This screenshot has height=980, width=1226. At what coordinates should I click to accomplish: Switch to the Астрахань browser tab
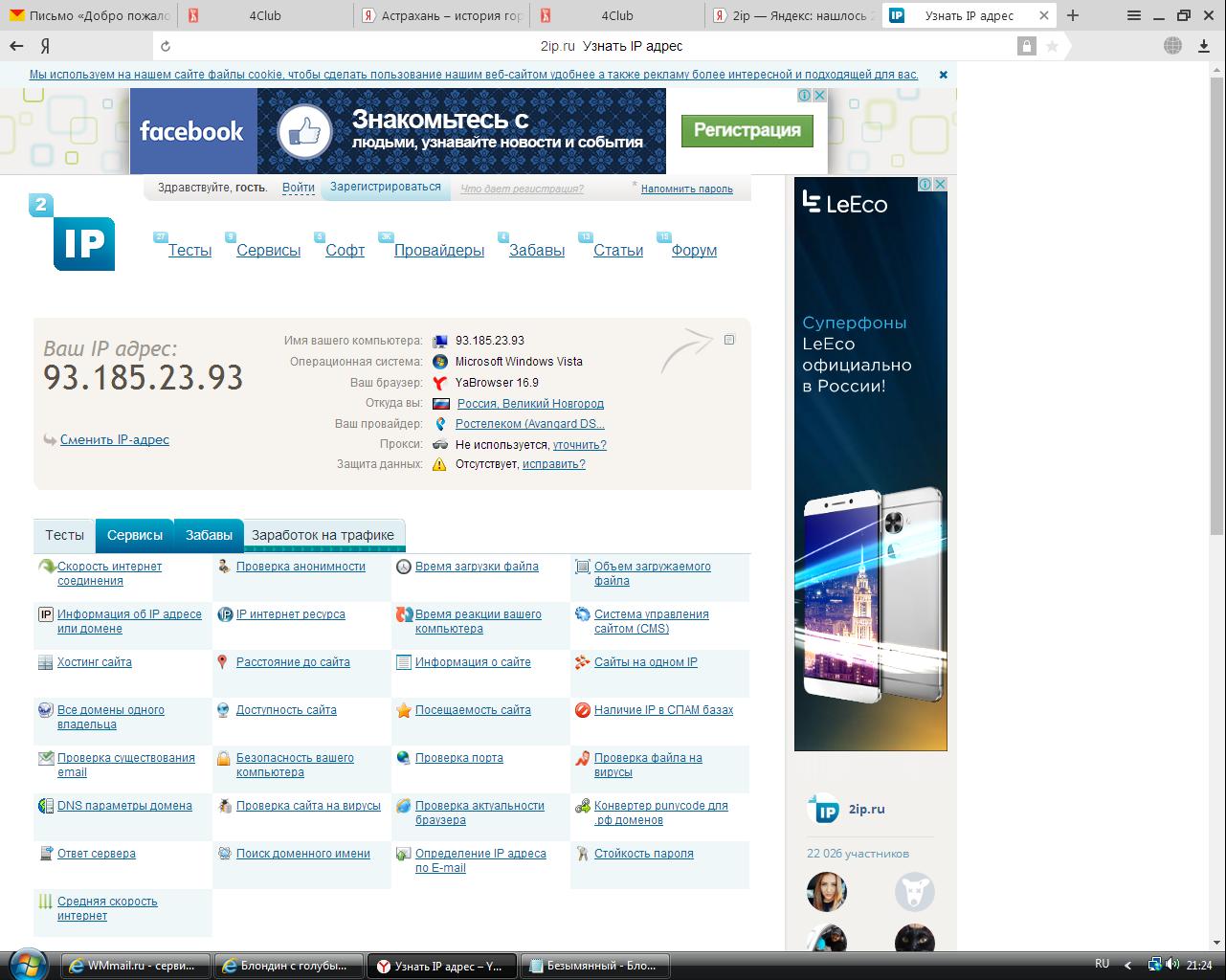point(444,15)
